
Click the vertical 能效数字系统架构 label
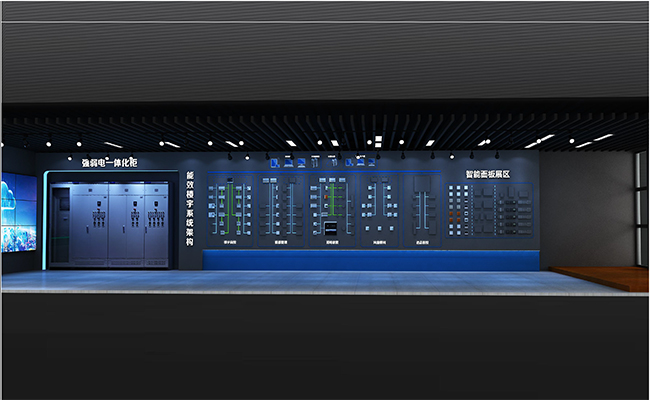coord(189,210)
